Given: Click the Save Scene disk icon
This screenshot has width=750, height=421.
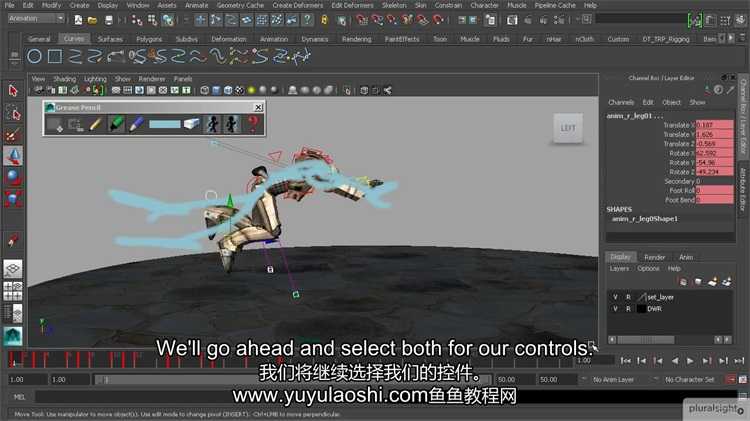Looking at the screenshot, I should tap(109, 20).
